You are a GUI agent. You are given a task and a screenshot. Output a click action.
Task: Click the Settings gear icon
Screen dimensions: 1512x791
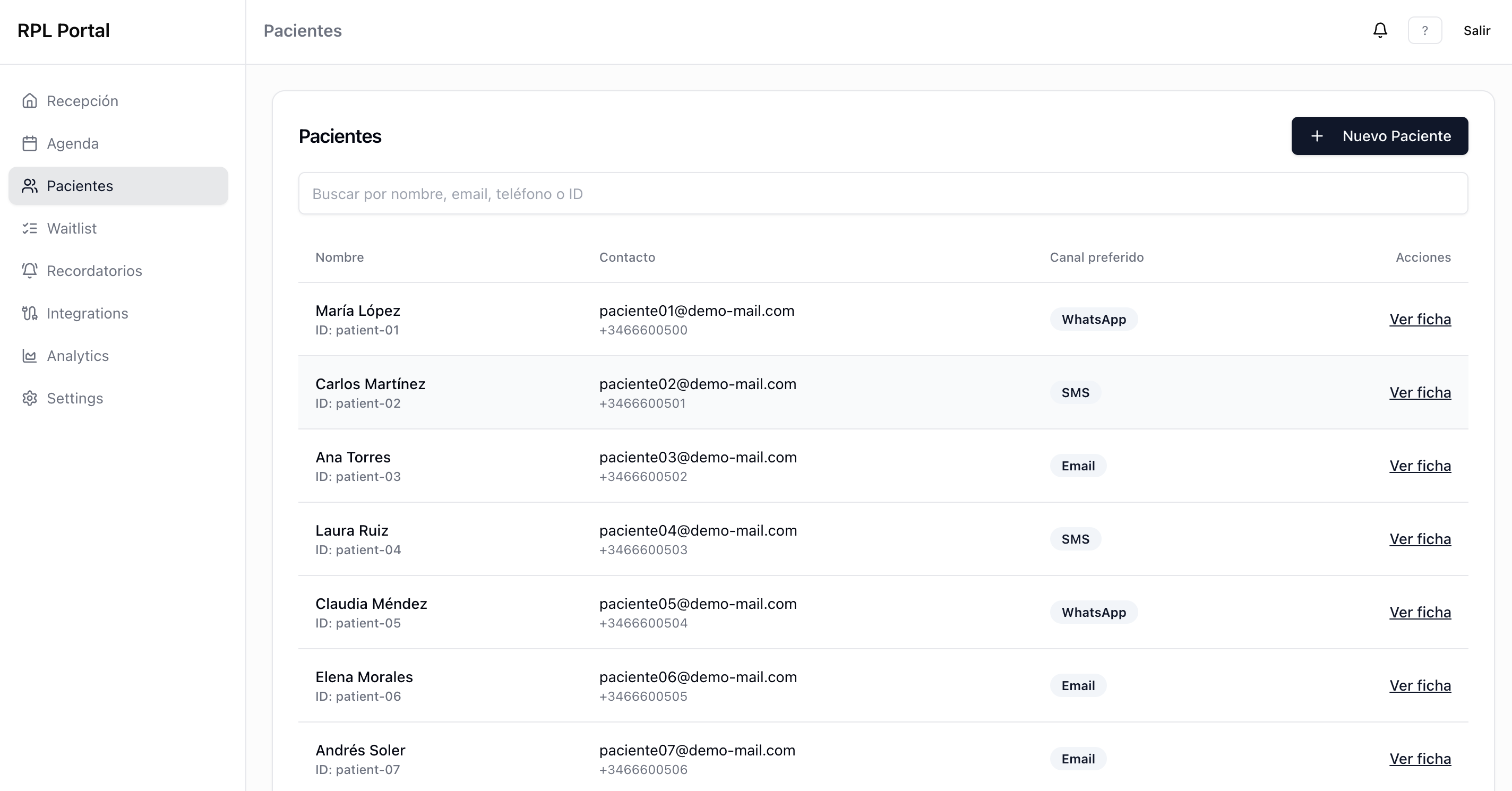(x=29, y=399)
